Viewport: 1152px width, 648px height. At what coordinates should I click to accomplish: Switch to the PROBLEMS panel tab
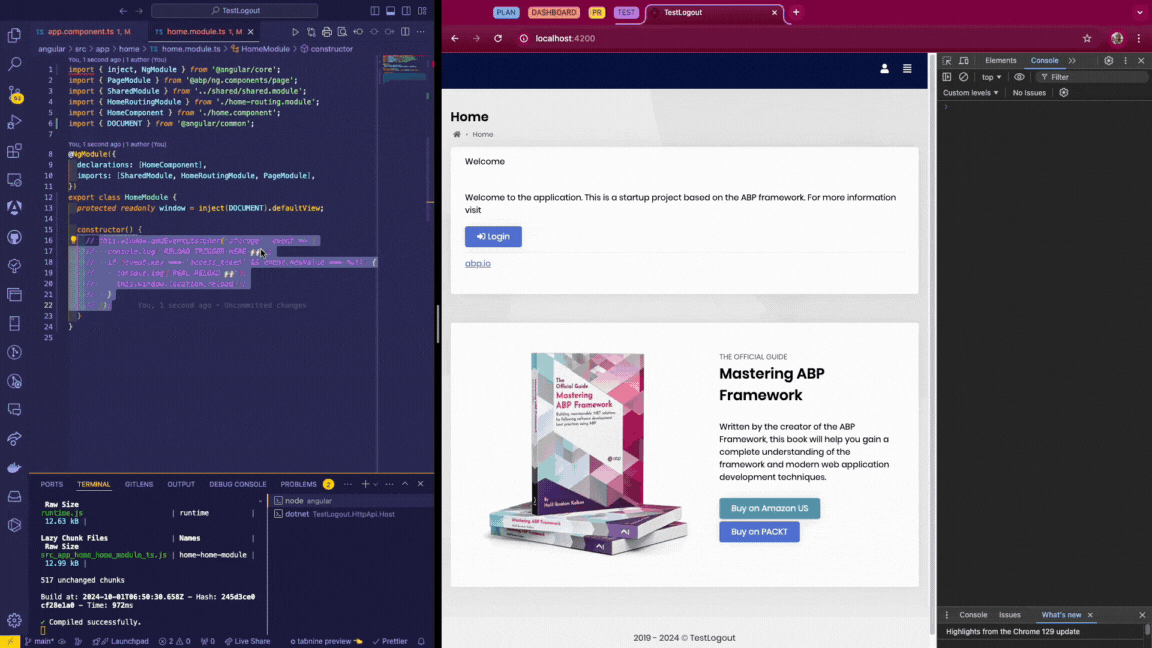pos(298,484)
